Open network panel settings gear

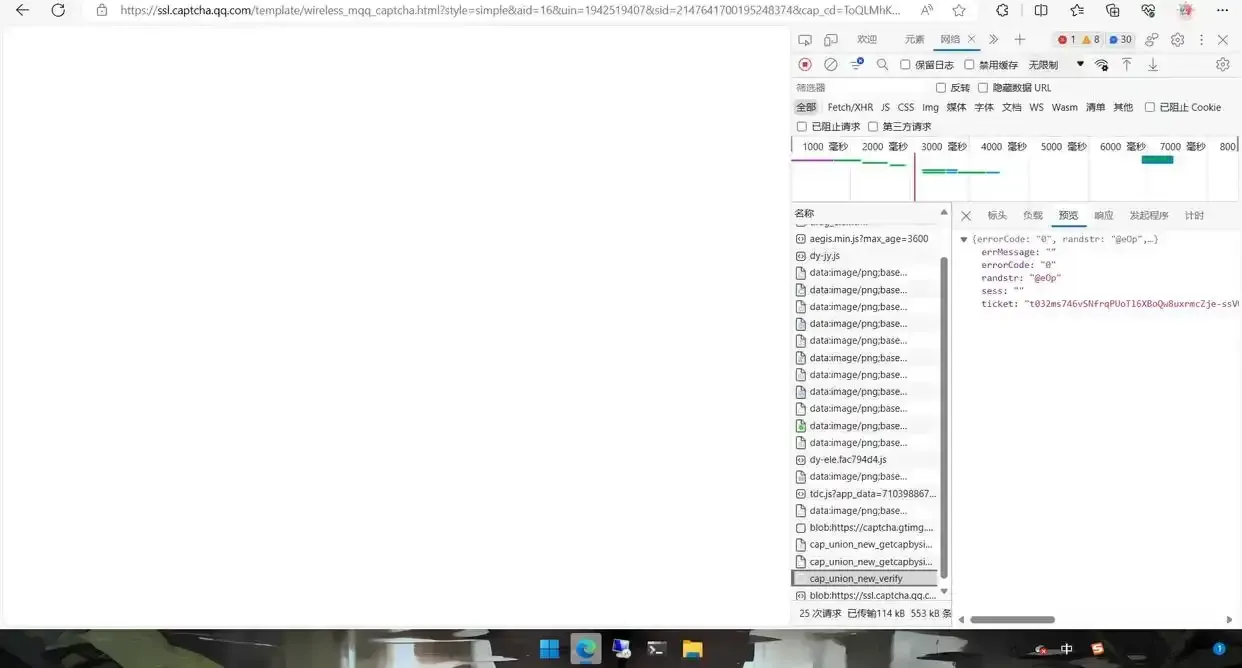coord(1222,64)
